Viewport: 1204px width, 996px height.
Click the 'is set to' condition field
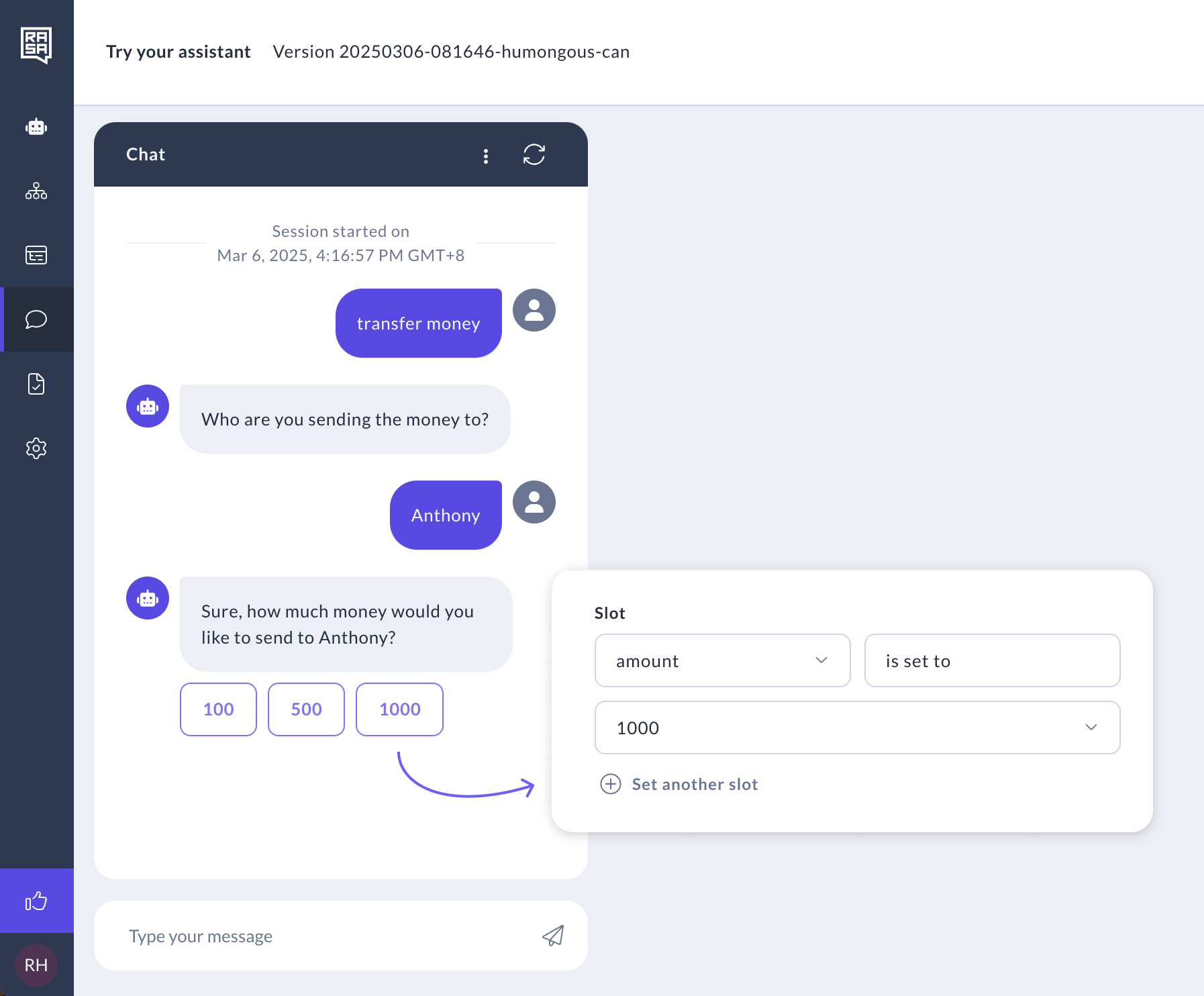point(992,660)
